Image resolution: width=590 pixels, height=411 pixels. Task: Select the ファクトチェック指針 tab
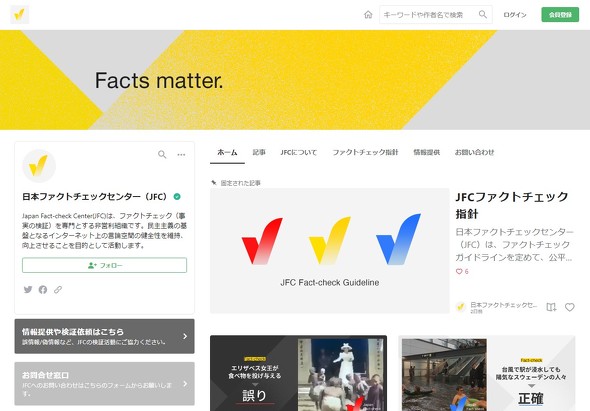click(x=365, y=152)
